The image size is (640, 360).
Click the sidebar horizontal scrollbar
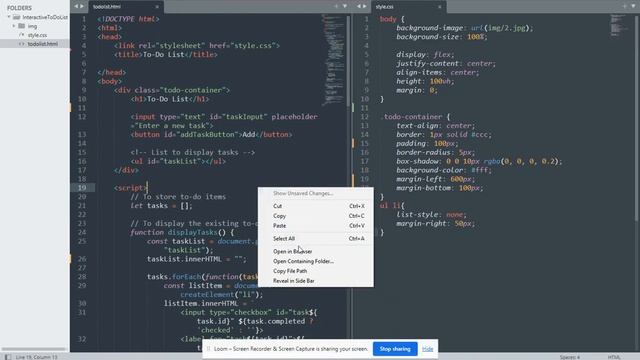tap(33, 349)
